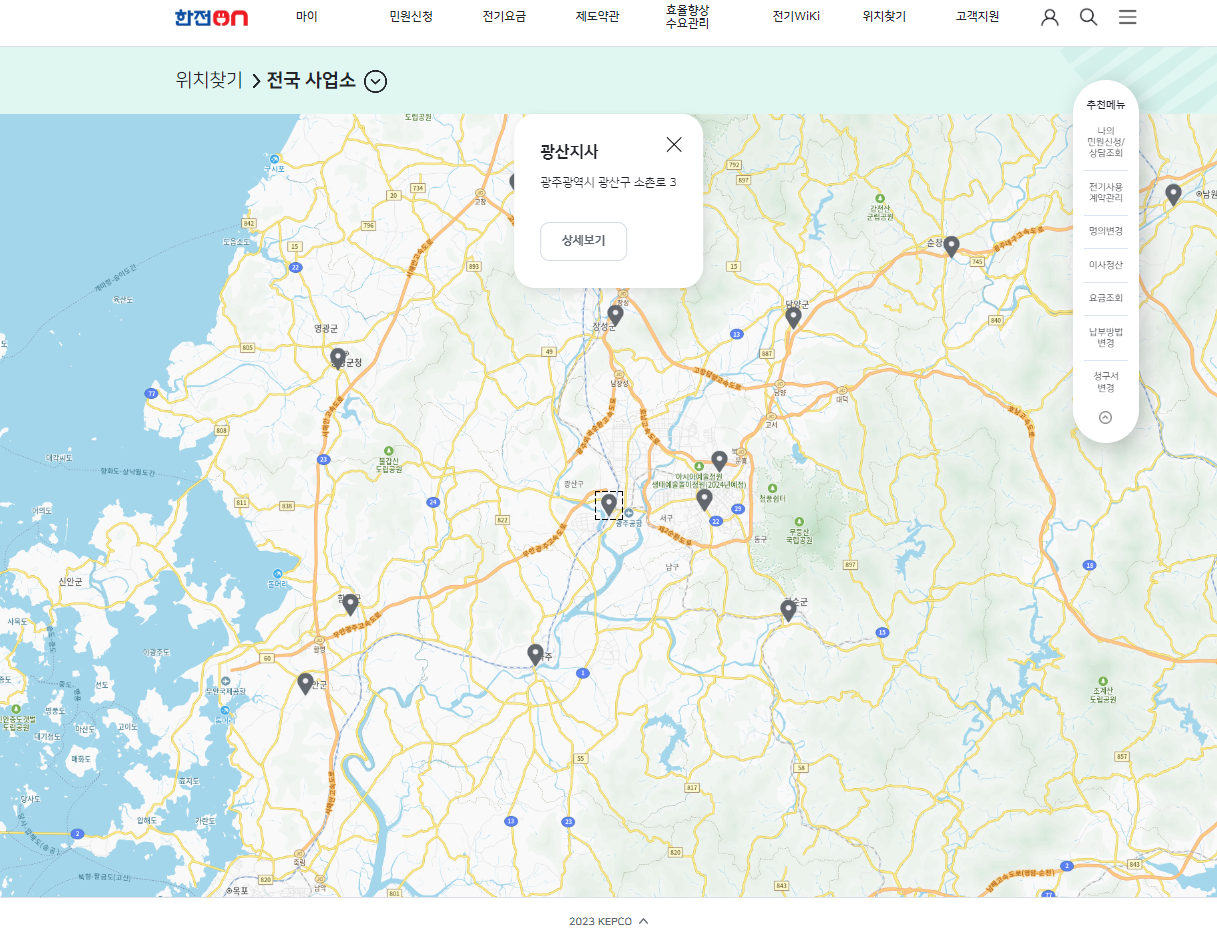
Task: Open the 전기요금 menu
Action: (504, 16)
